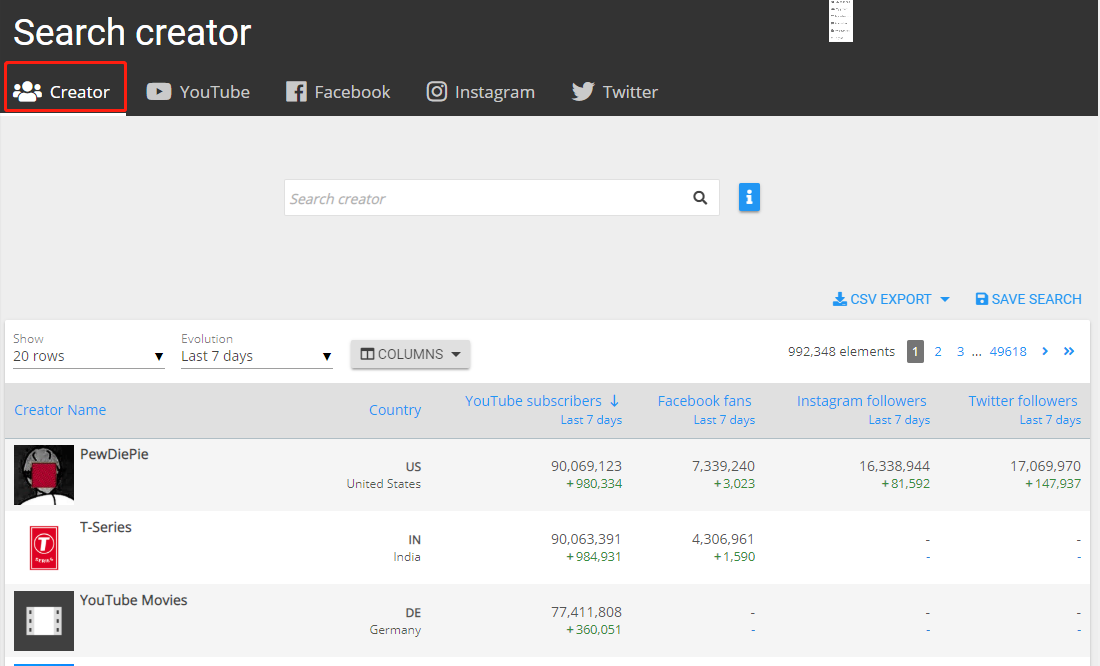Sort by YouTube subscribers column
Screen dimensions: 1100x666
coord(533,401)
